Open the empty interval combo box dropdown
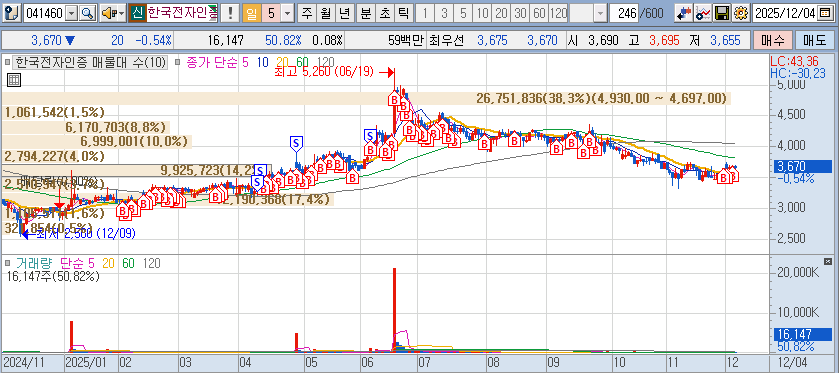Viewport: 839px width, 373px height. click(600, 13)
